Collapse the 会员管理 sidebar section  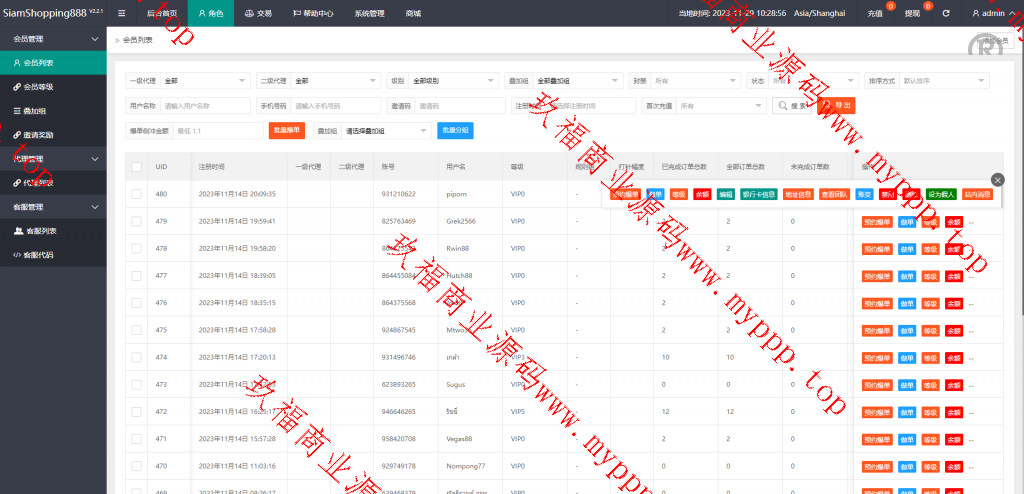pos(53,39)
